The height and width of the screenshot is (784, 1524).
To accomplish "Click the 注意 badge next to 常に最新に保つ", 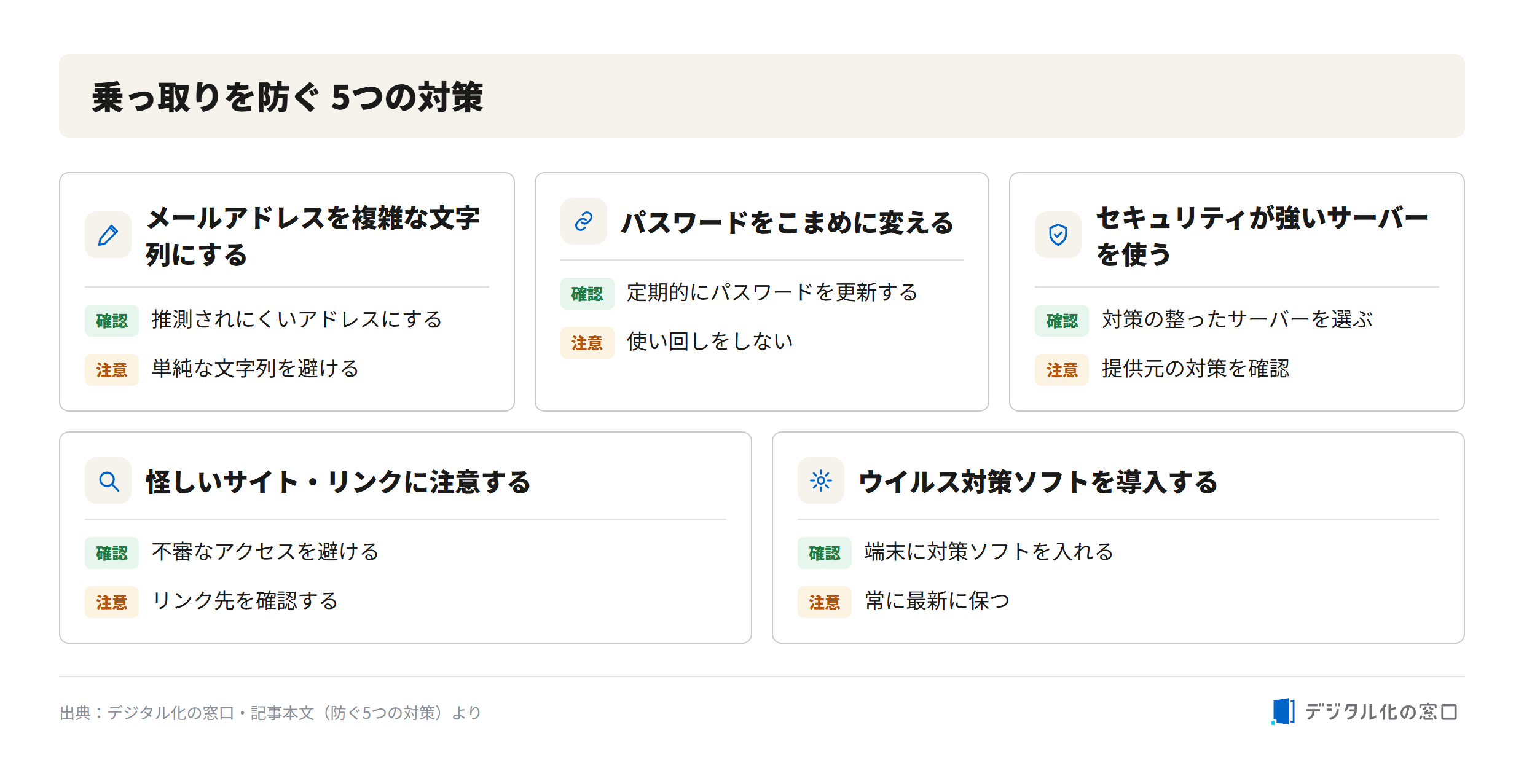I will 824,602.
